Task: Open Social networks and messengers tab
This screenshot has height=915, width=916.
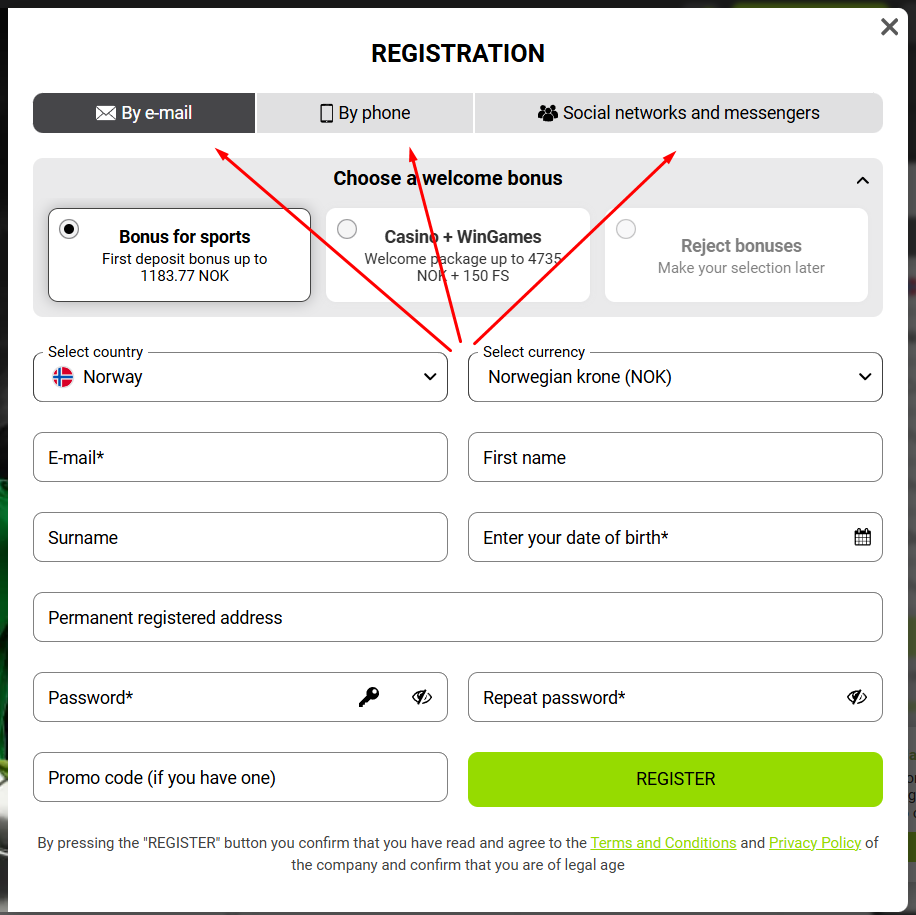Action: coord(678,113)
